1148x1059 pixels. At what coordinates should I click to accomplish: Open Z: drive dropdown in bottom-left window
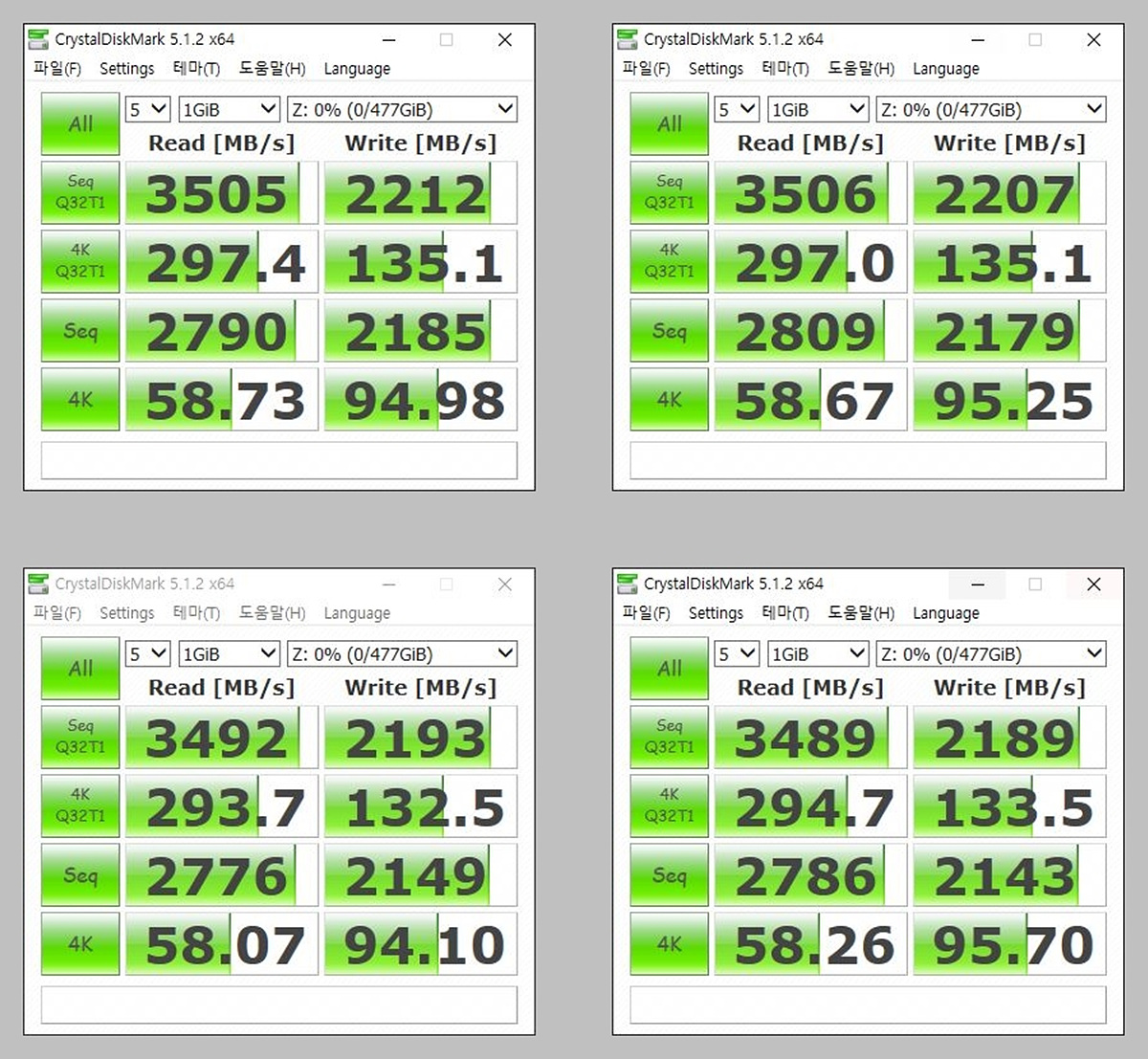[403, 653]
